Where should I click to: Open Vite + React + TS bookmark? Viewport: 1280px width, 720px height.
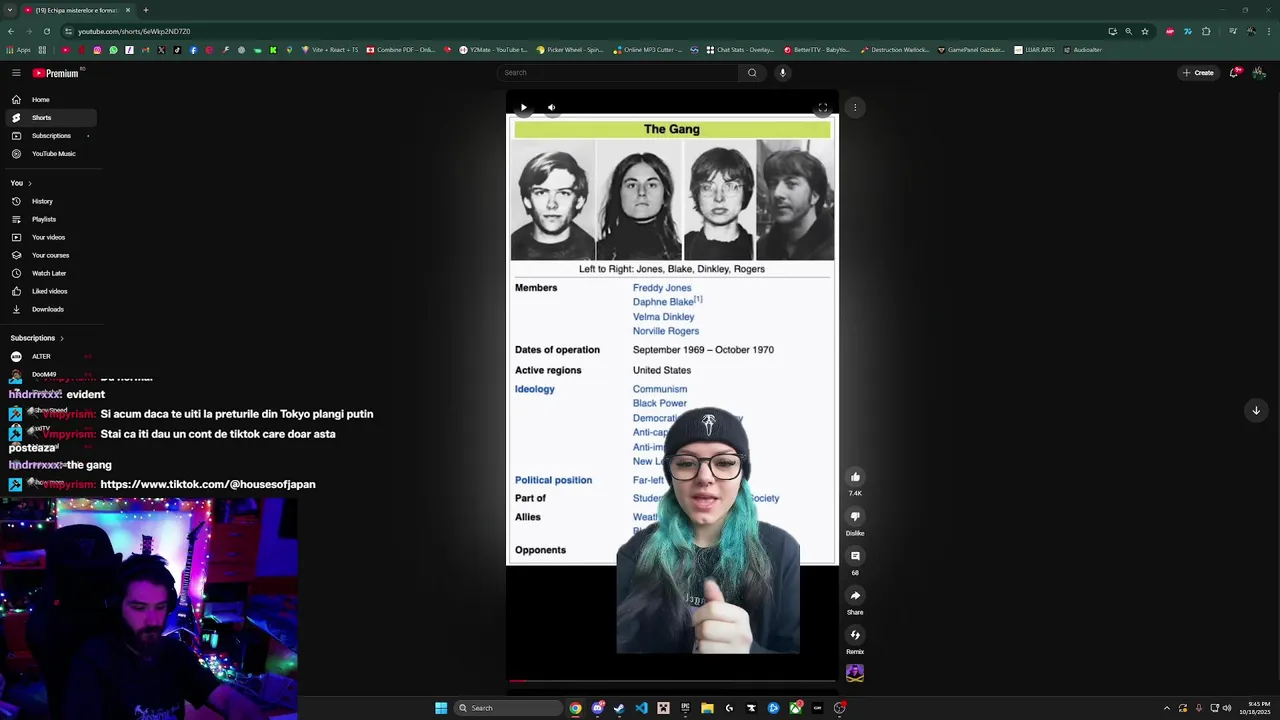[x=330, y=50]
